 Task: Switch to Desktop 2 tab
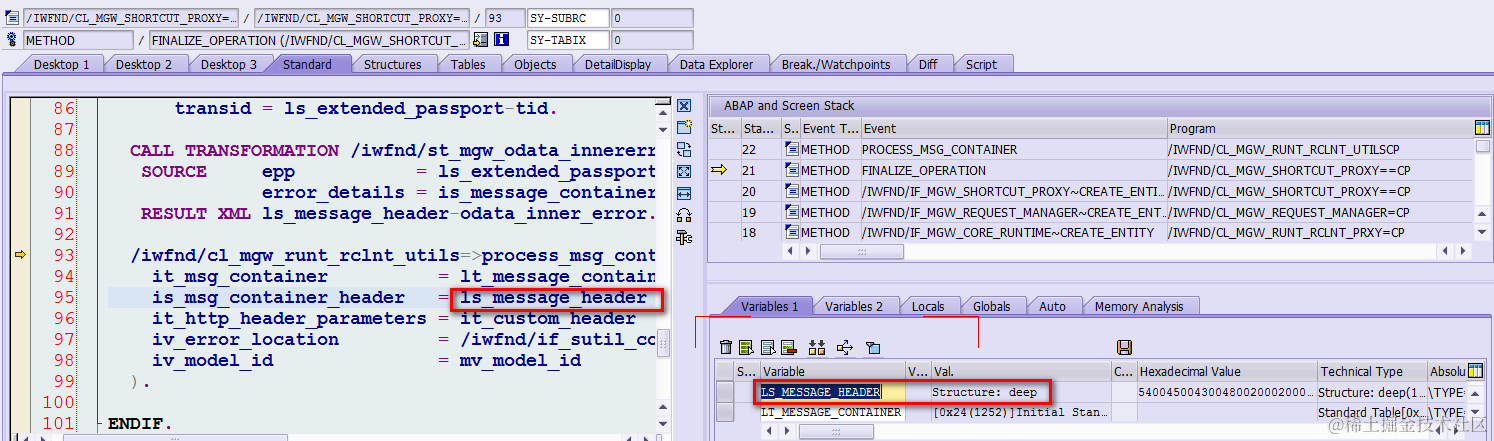pyautogui.click(x=144, y=64)
